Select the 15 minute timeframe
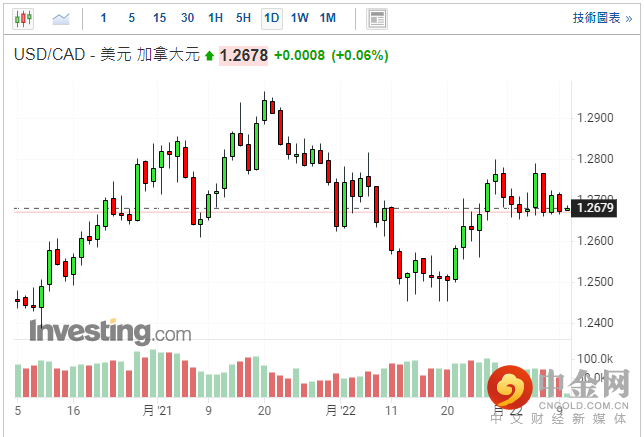Viewport: 644px width, 437px height. click(x=160, y=18)
